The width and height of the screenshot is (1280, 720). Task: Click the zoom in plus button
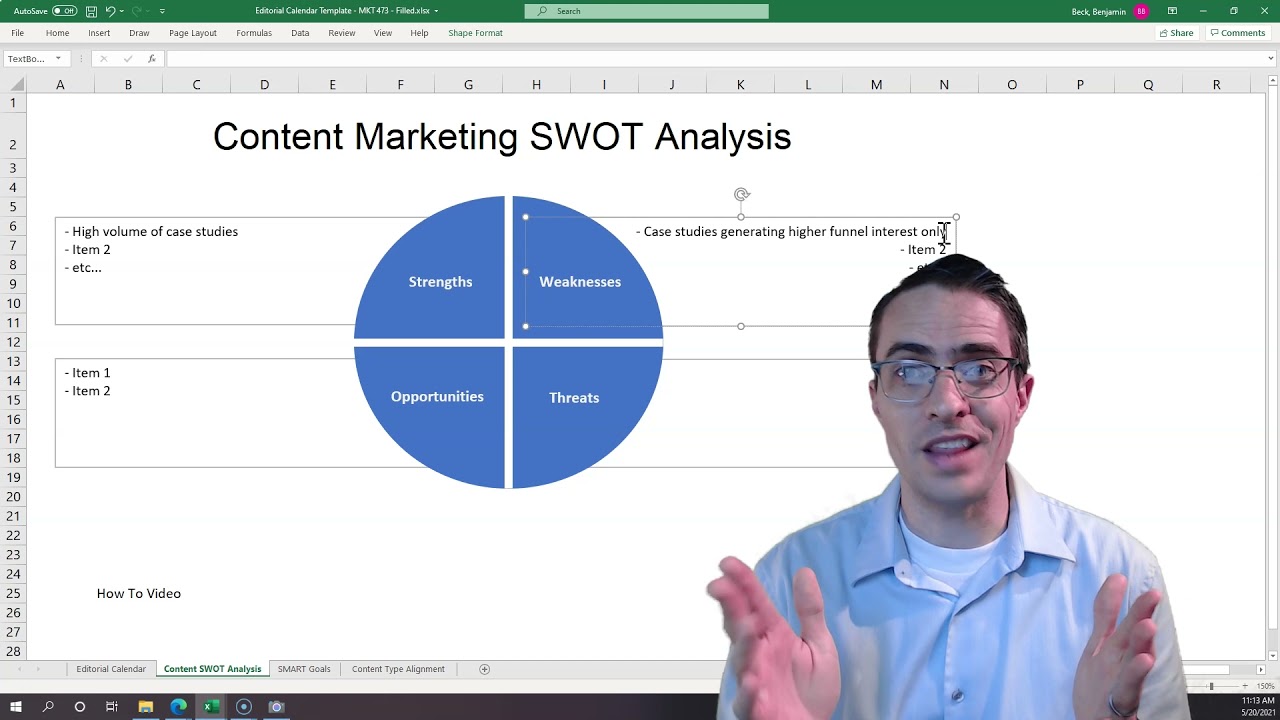tap(1245, 686)
